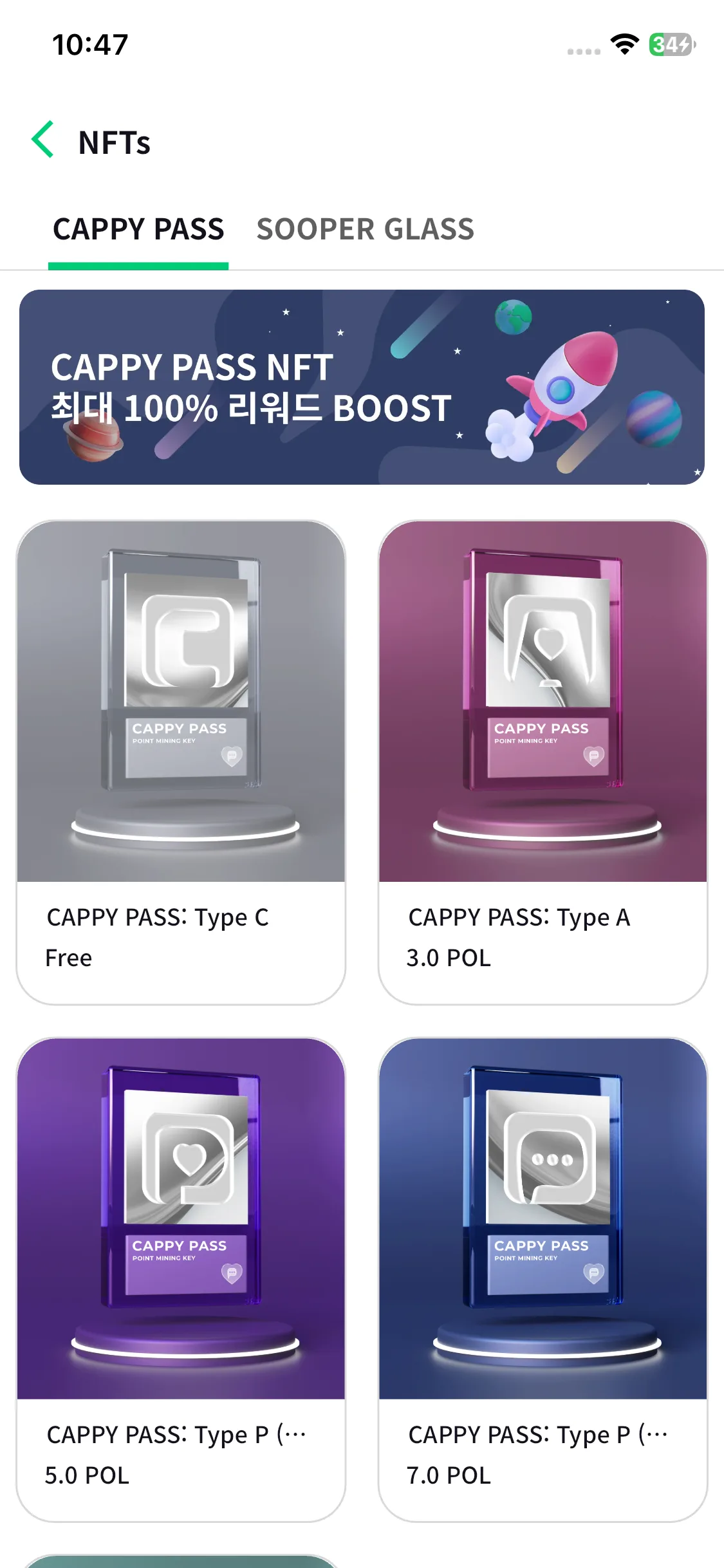Select the CAPPY PASS: Type C title
The width and height of the screenshot is (724, 1568).
158,917
